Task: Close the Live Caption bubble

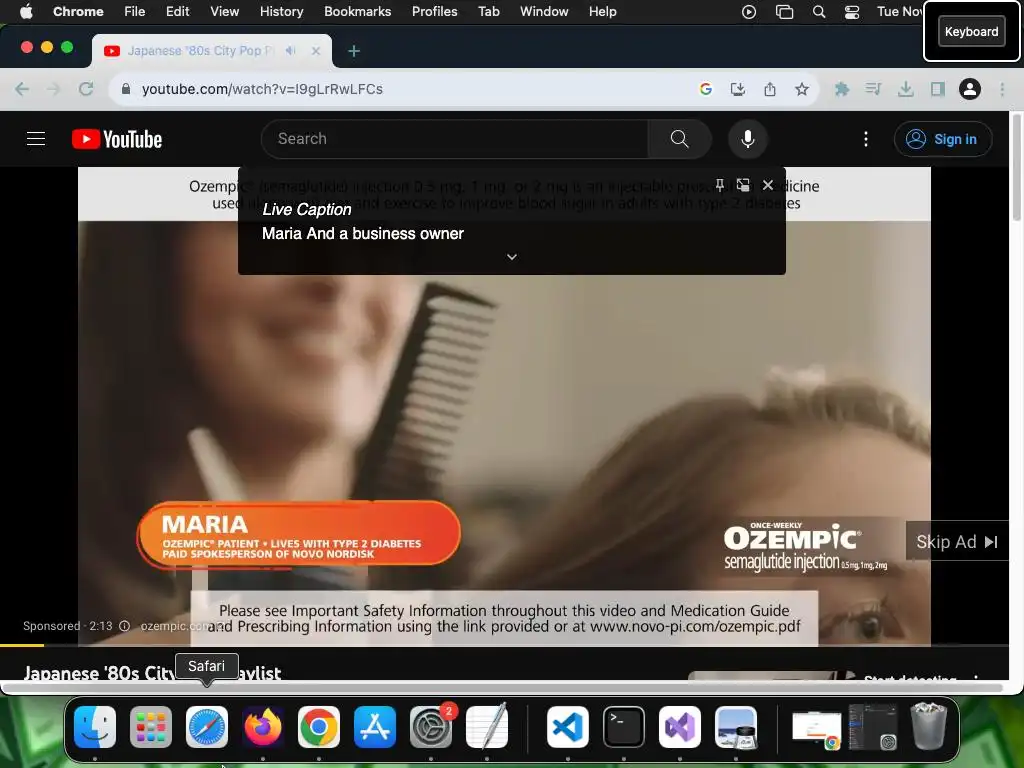Action: [x=768, y=185]
